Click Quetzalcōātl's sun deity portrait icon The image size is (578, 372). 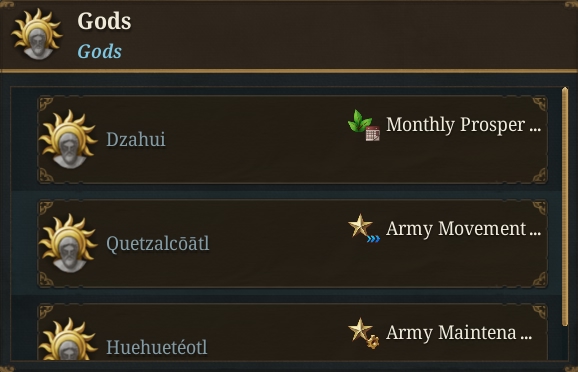point(68,243)
